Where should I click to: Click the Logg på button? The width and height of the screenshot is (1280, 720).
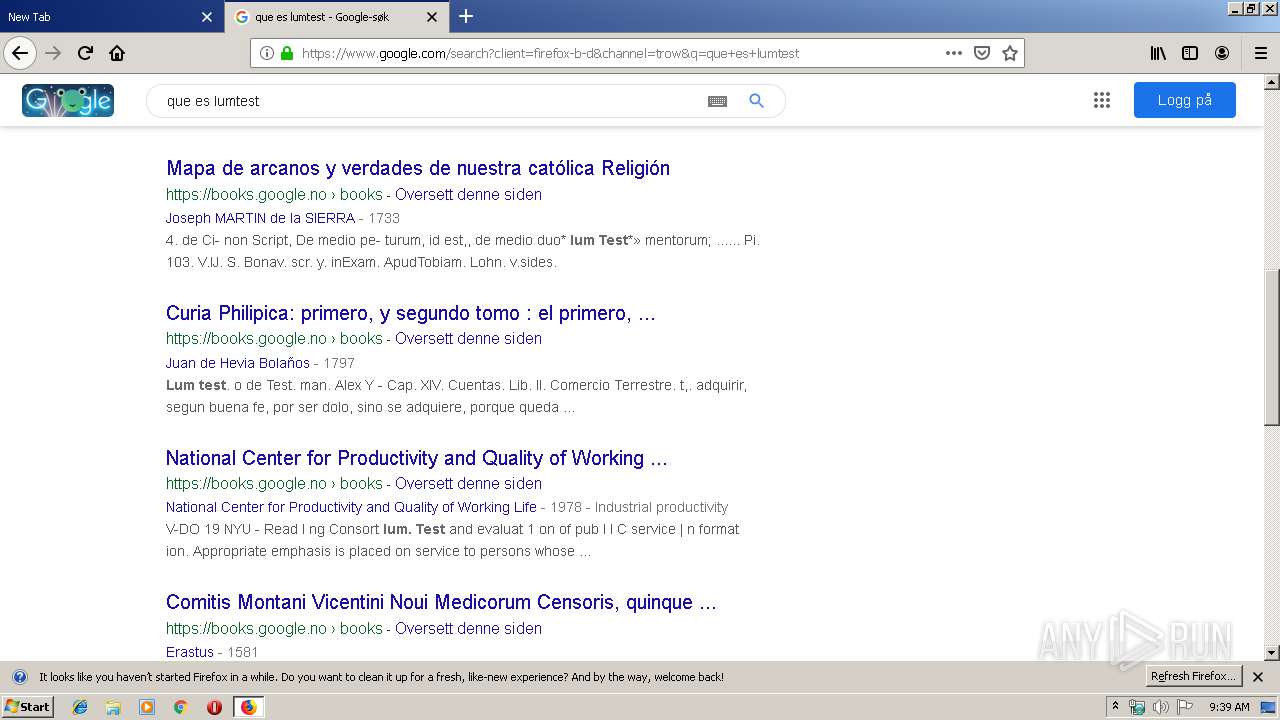(x=1185, y=100)
